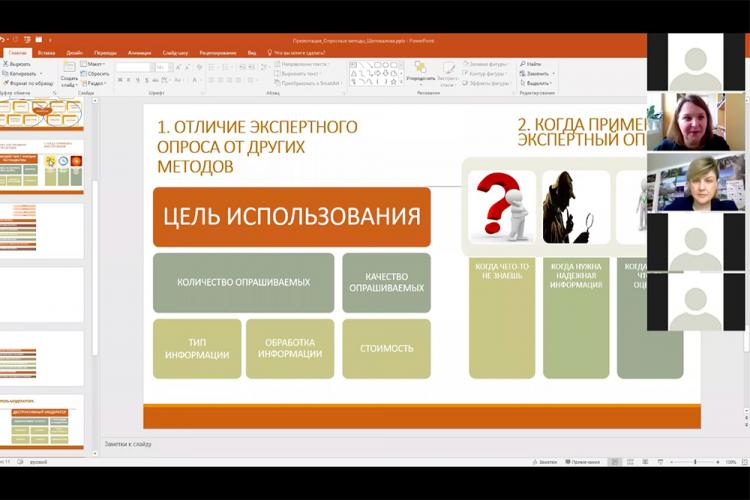Open Контур фигуры shape outline

click(x=484, y=74)
